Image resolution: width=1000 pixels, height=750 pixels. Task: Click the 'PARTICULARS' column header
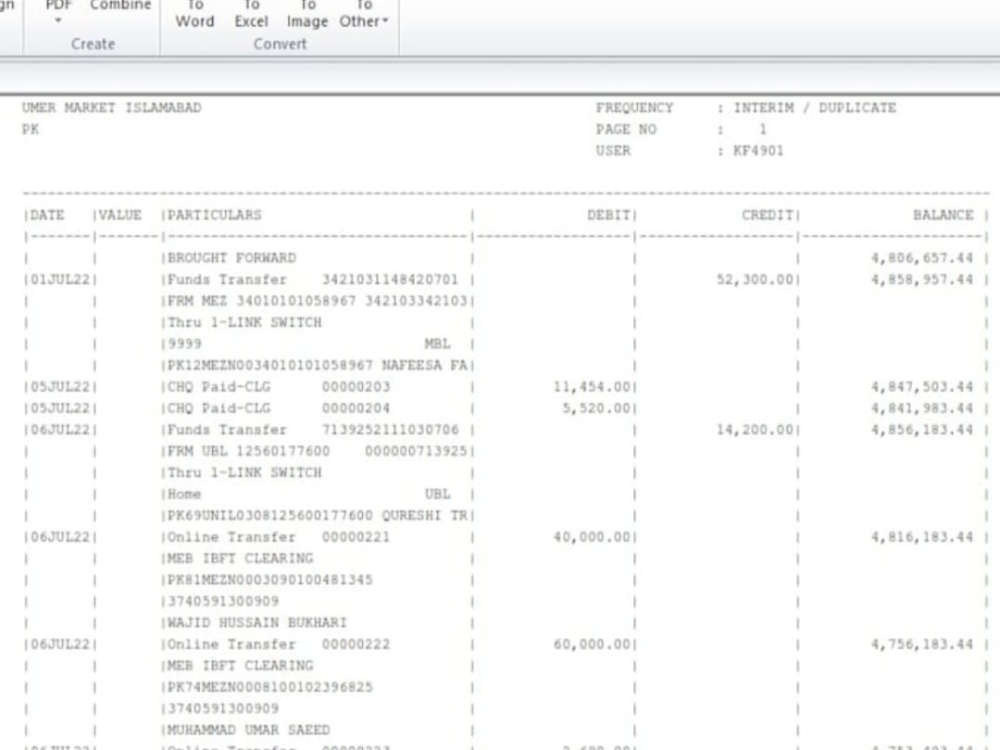[214, 215]
